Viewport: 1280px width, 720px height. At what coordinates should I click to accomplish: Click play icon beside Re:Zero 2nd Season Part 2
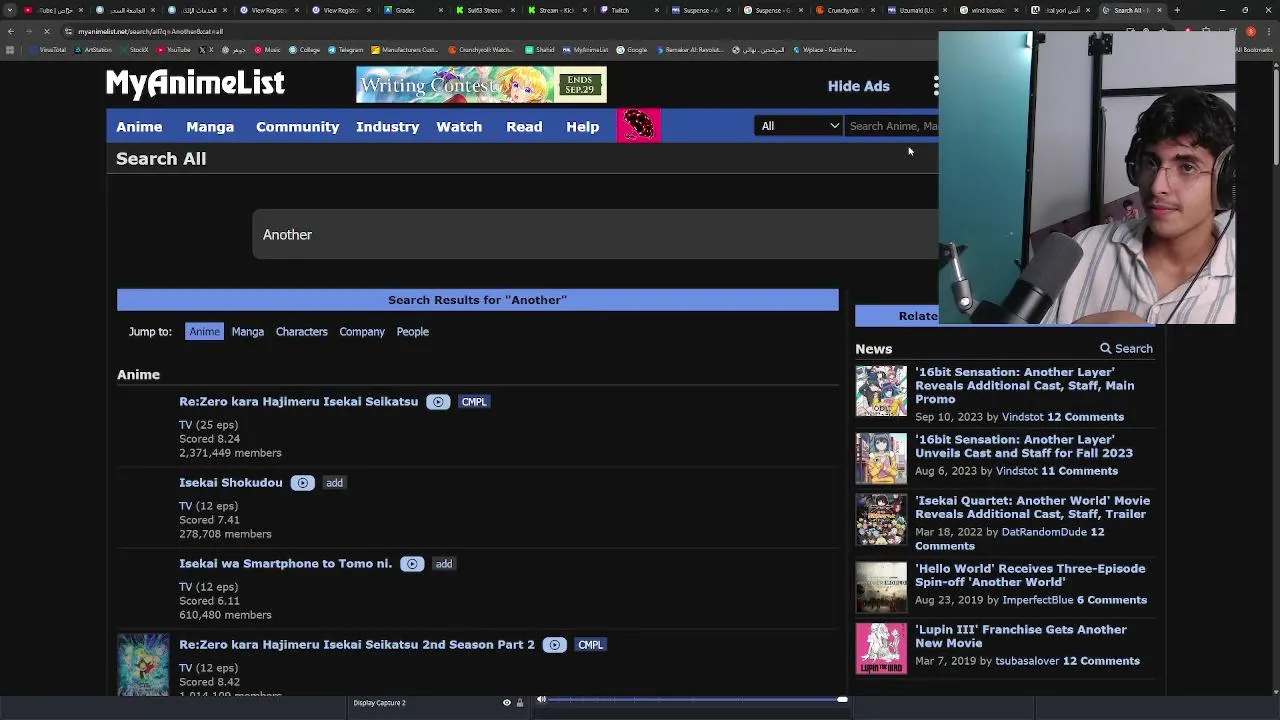555,644
